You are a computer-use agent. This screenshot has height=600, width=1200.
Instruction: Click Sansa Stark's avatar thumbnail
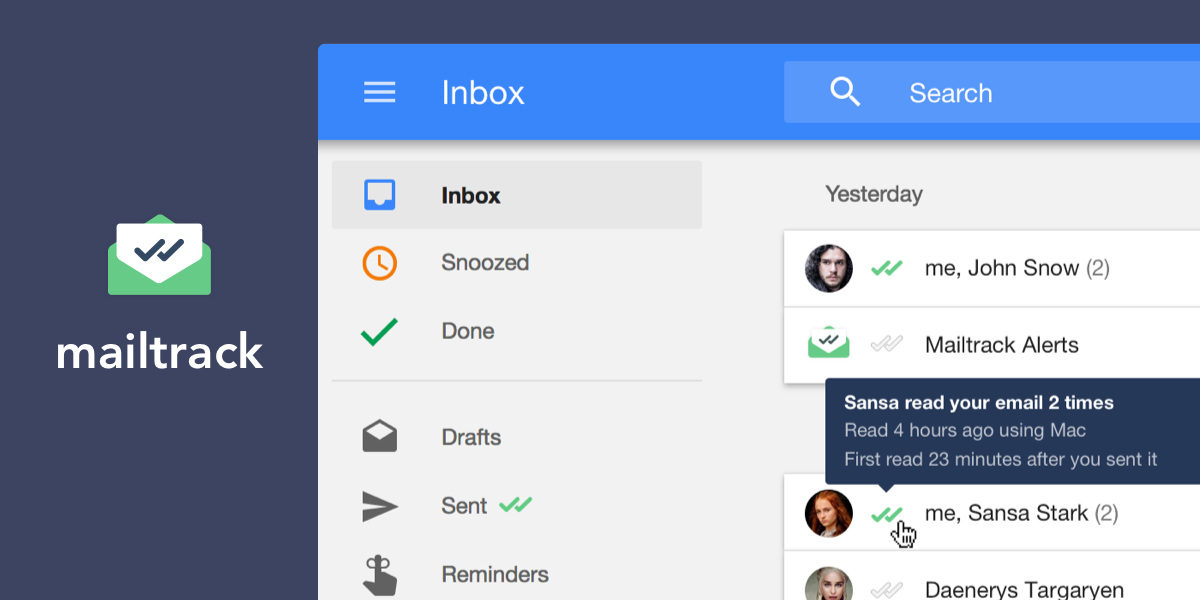828,513
